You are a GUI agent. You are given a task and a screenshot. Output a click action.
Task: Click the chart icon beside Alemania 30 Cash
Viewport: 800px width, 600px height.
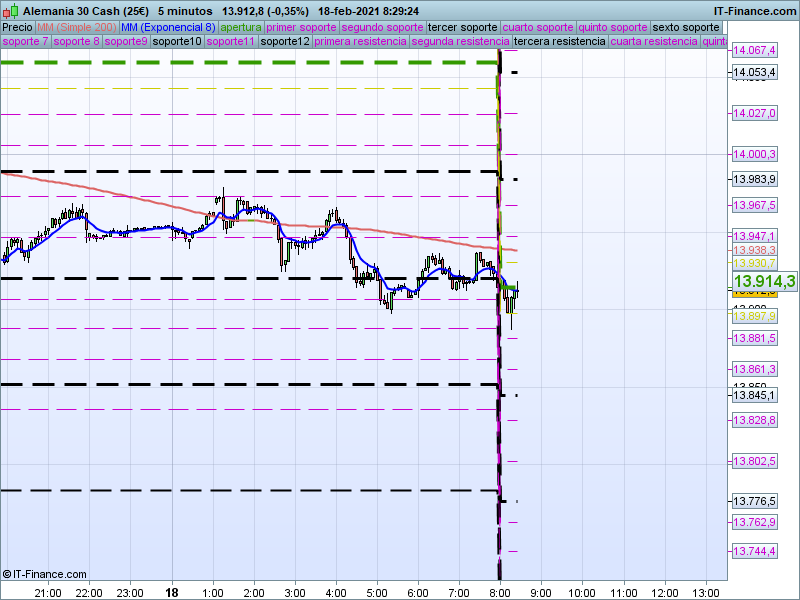point(10,9)
